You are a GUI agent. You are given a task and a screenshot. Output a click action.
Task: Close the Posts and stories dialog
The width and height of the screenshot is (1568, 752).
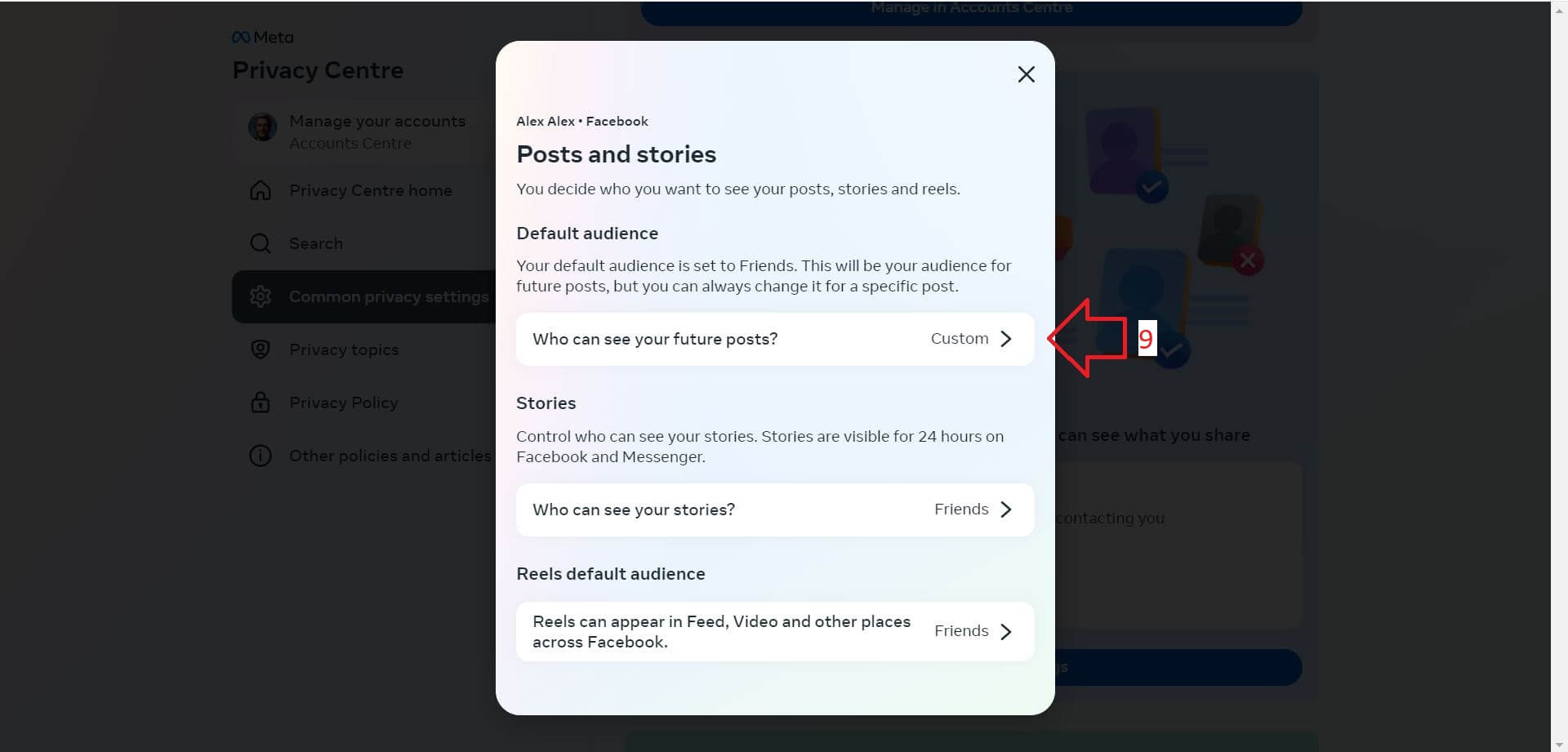[1026, 74]
